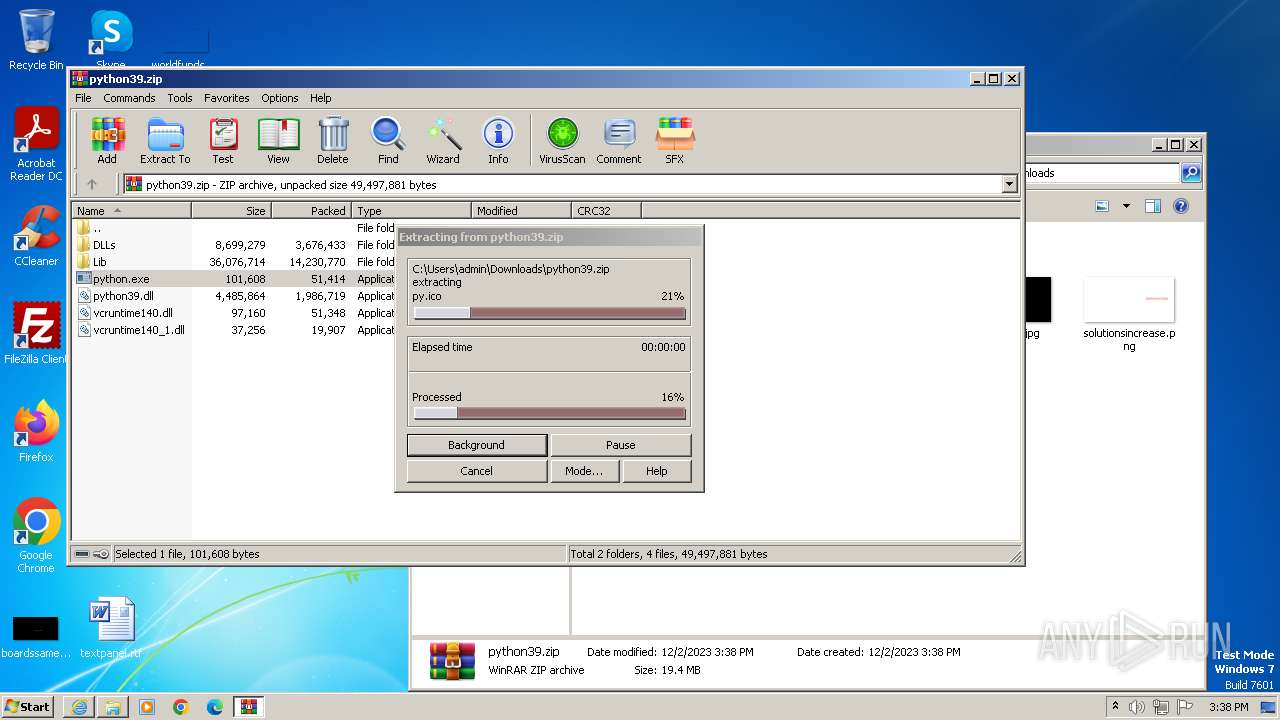Show hidden tray icons arrow

(x=1115, y=706)
